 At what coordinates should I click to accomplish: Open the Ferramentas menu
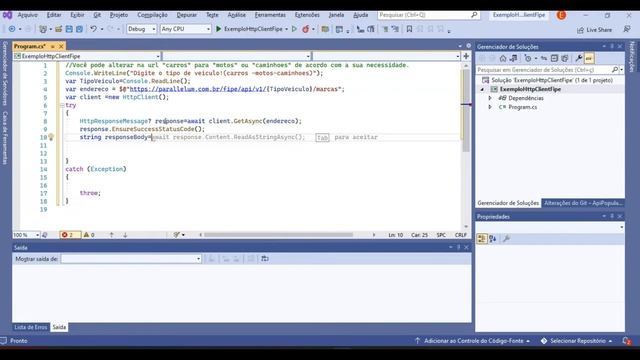click(x=270, y=15)
